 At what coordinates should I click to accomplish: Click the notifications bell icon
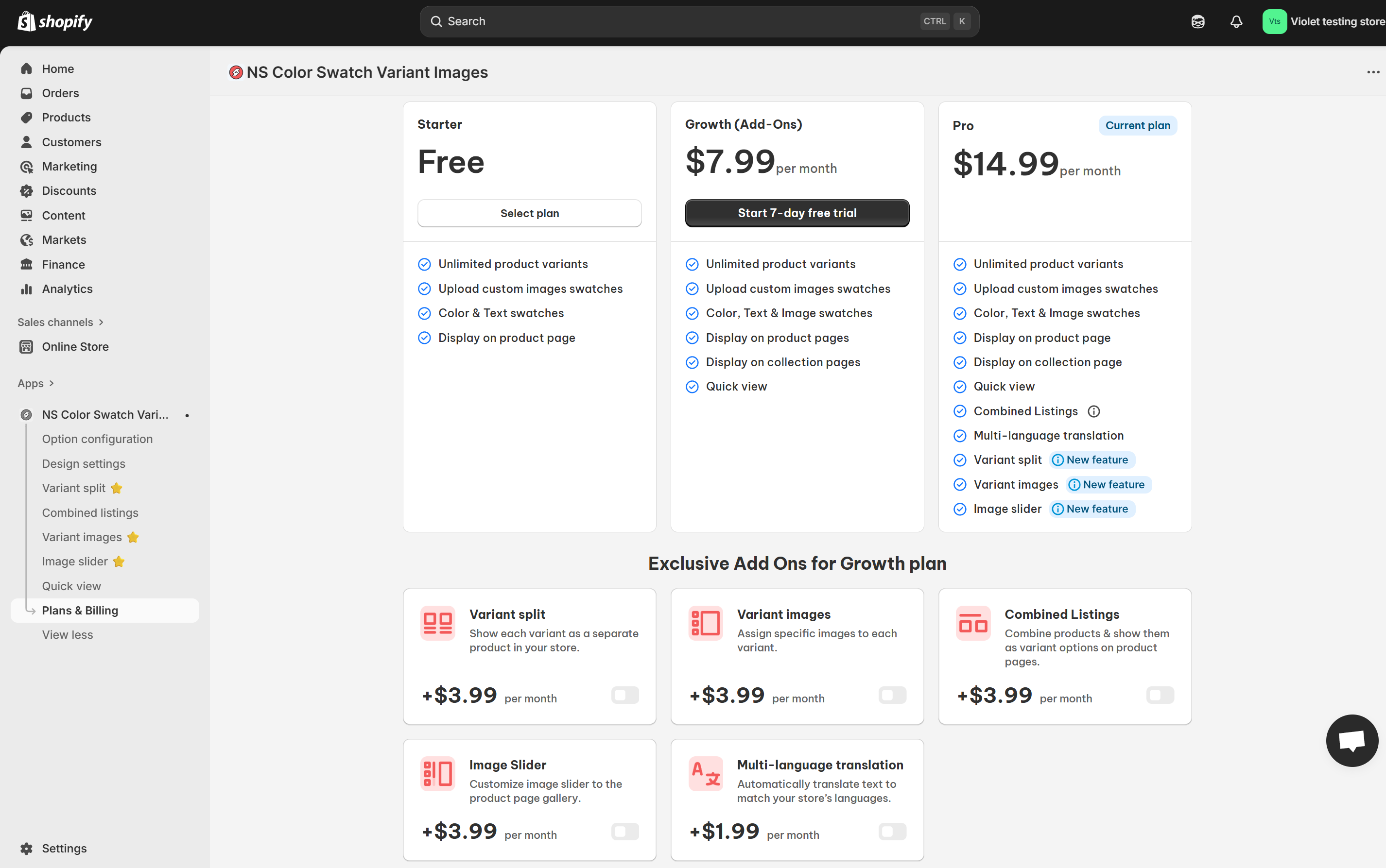pyautogui.click(x=1236, y=22)
